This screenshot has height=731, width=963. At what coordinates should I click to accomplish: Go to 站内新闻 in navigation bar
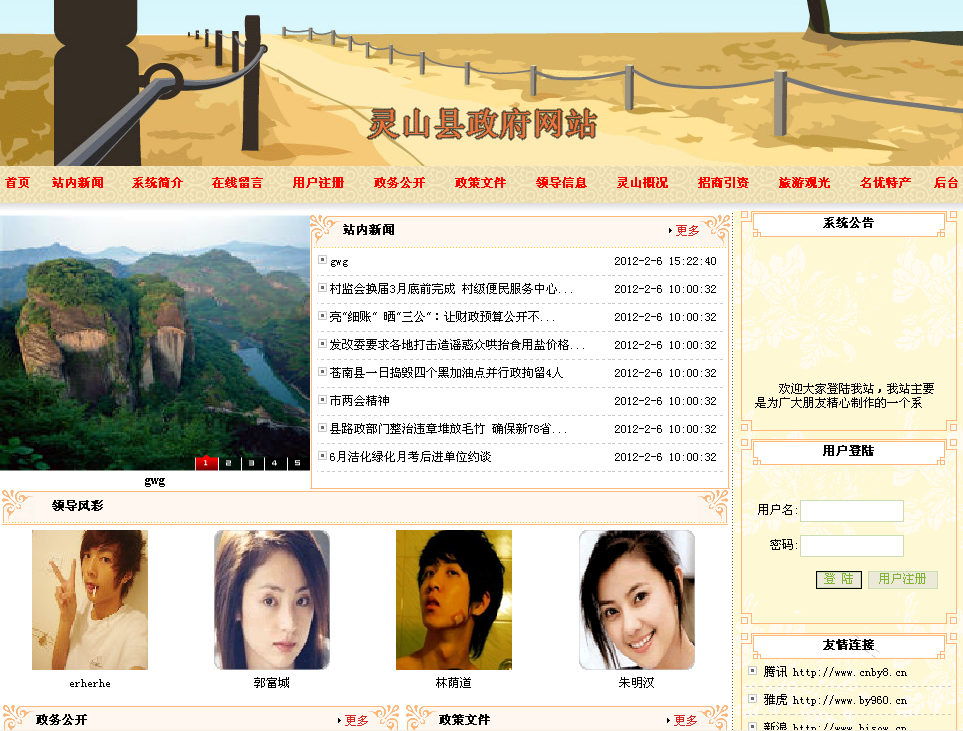click(77, 182)
